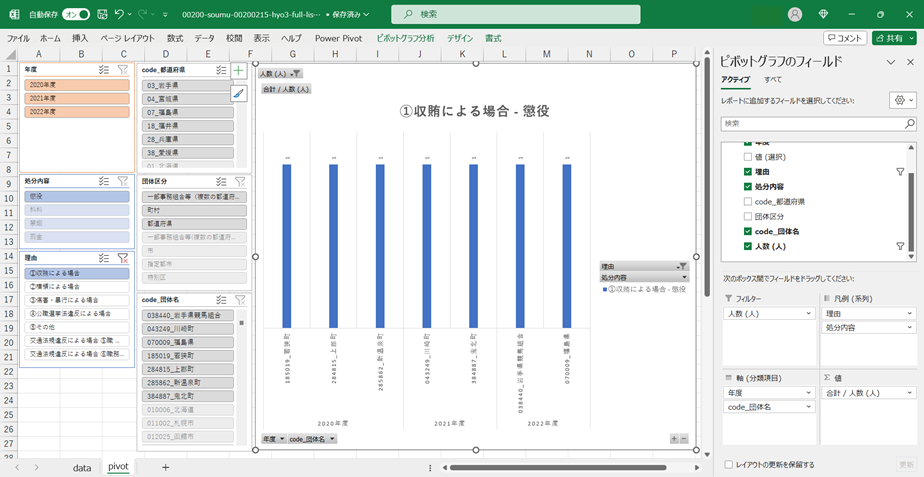Open chart styles paintbrush button
This screenshot has width=924, height=477.
click(x=238, y=93)
